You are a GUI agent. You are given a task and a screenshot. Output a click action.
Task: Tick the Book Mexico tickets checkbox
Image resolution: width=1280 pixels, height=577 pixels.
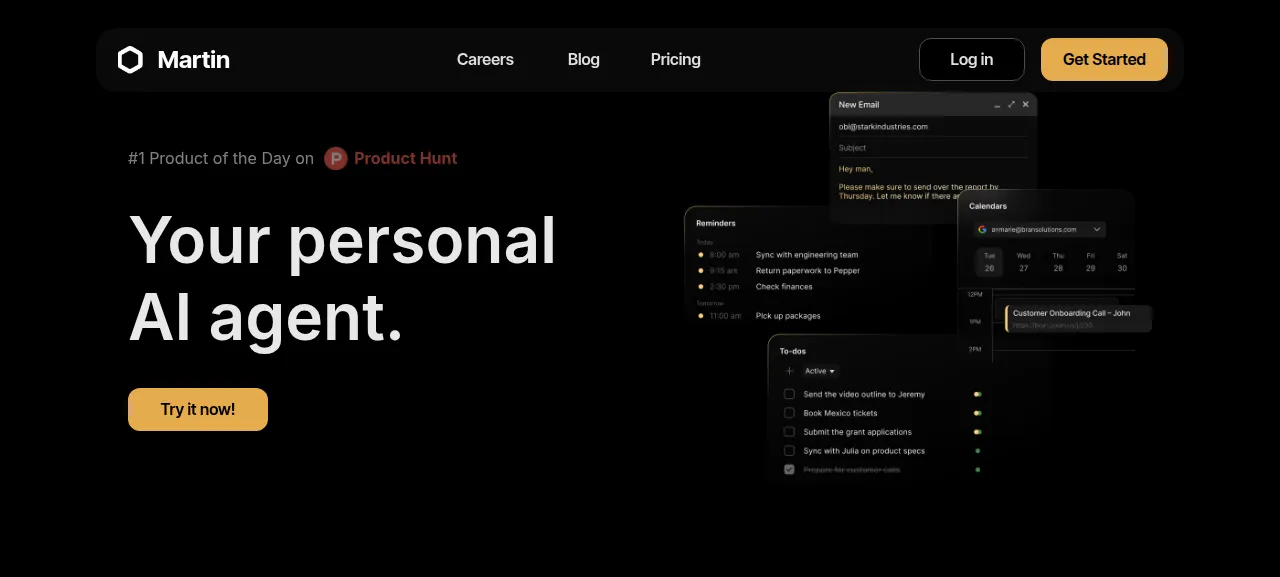coord(789,413)
